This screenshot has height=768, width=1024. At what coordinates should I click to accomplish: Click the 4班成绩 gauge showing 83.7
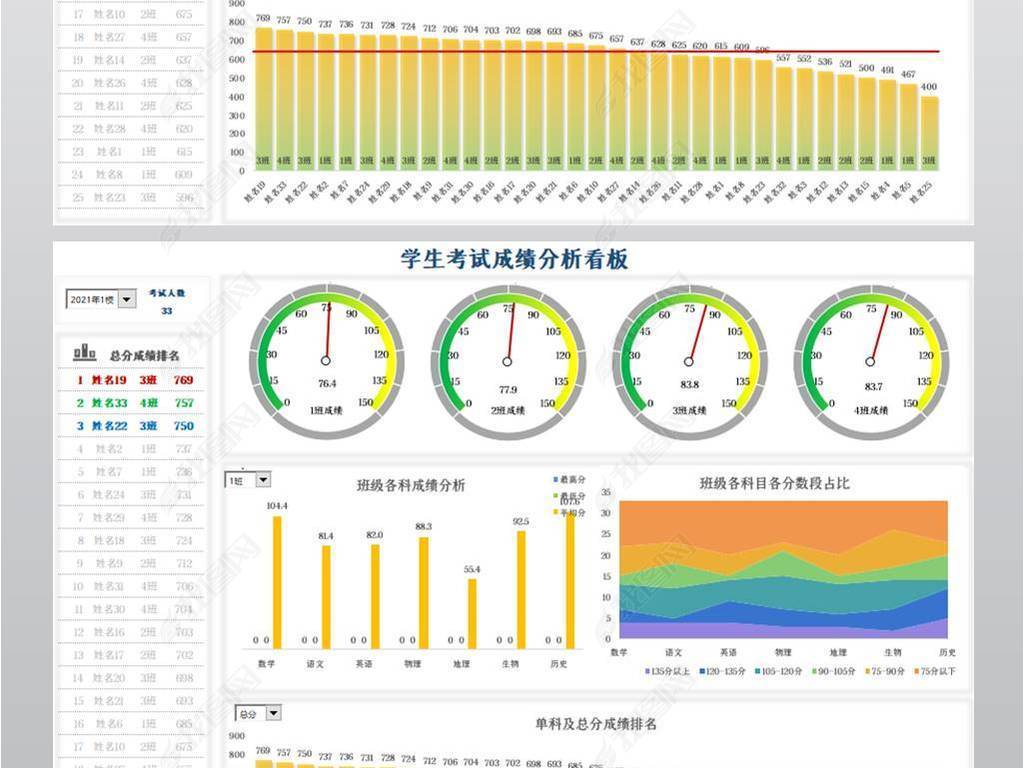(871, 361)
